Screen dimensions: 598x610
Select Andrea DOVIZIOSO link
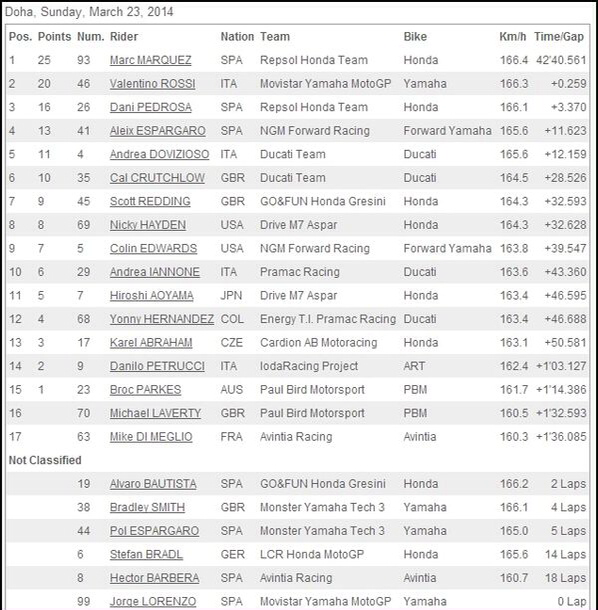click(160, 154)
